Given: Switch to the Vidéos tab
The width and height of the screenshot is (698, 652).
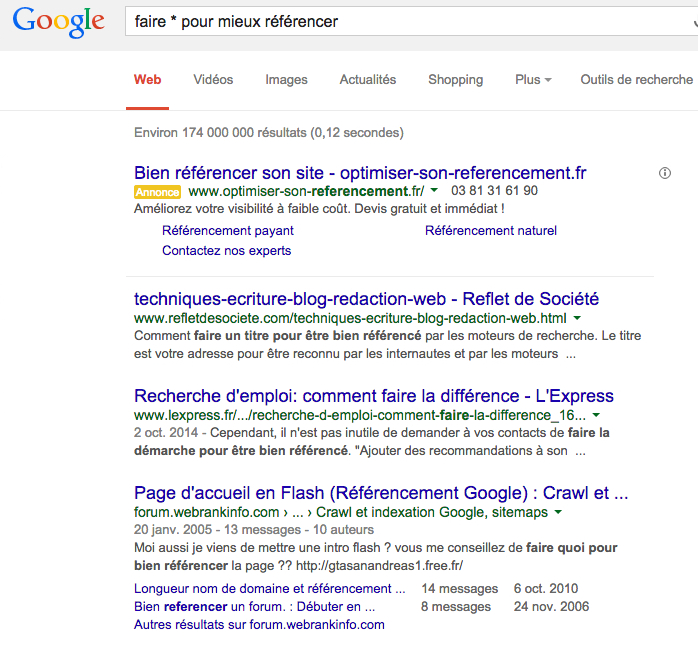Looking at the screenshot, I should click(213, 80).
